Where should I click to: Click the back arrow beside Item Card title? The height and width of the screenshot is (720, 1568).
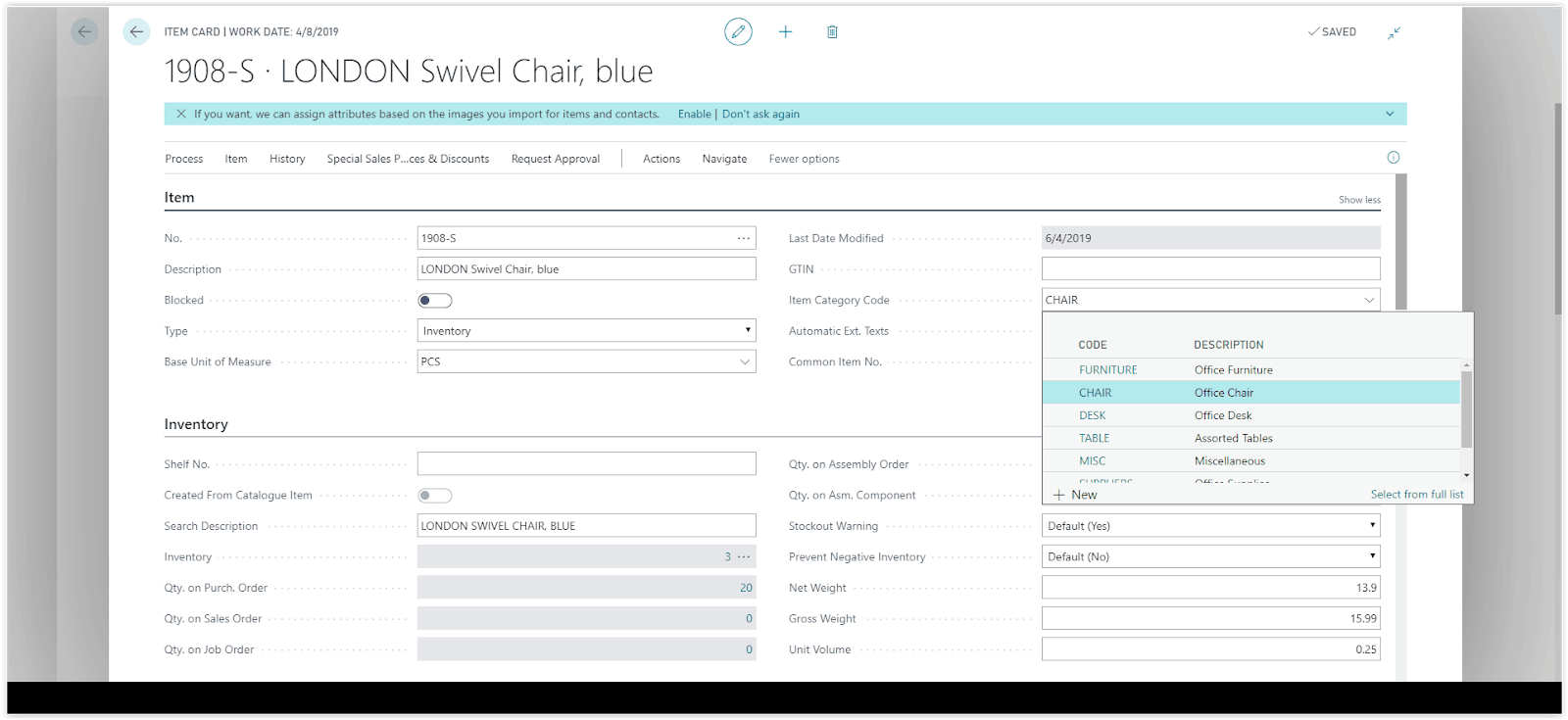click(x=136, y=31)
